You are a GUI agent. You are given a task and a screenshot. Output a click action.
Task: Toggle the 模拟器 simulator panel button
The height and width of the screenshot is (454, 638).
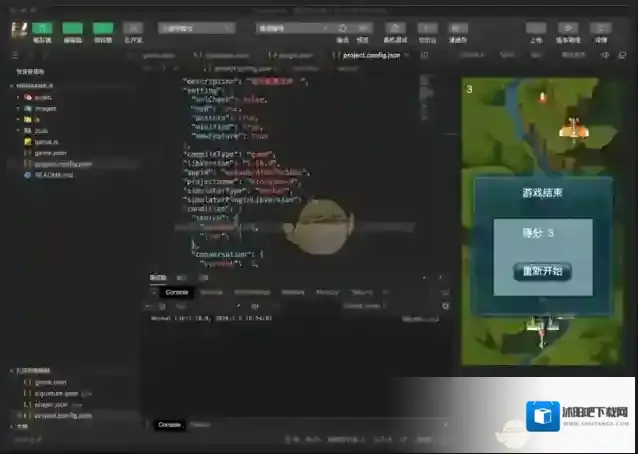[x=42, y=29]
